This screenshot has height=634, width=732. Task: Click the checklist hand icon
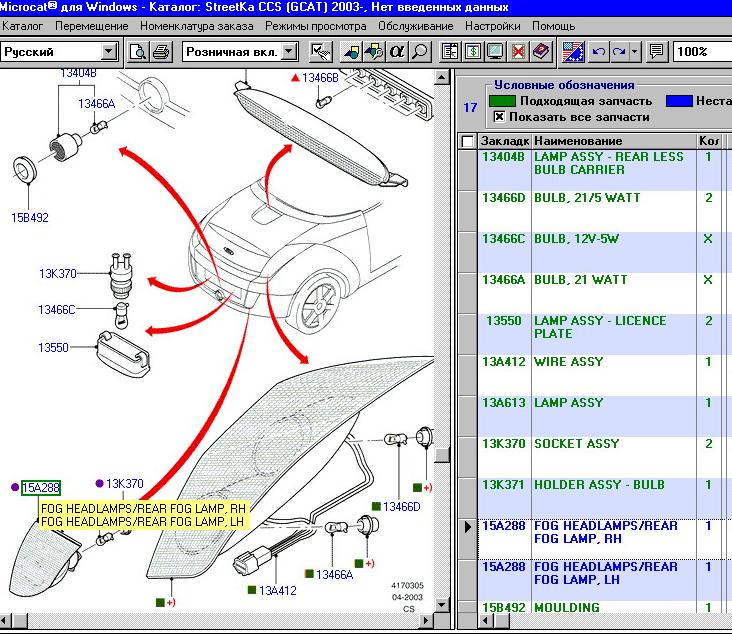321,51
